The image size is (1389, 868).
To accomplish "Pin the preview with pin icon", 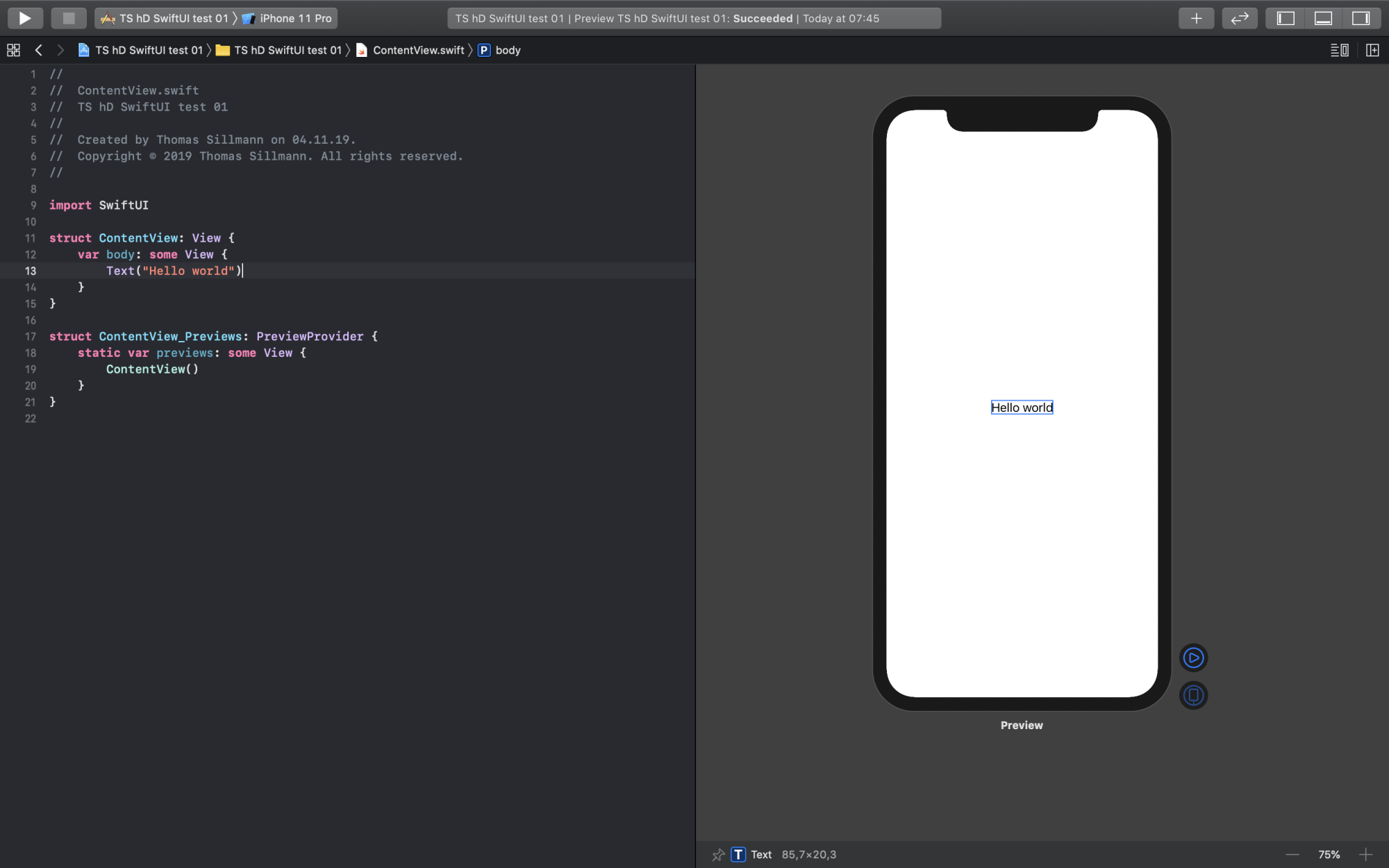I will click(x=718, y=855).
